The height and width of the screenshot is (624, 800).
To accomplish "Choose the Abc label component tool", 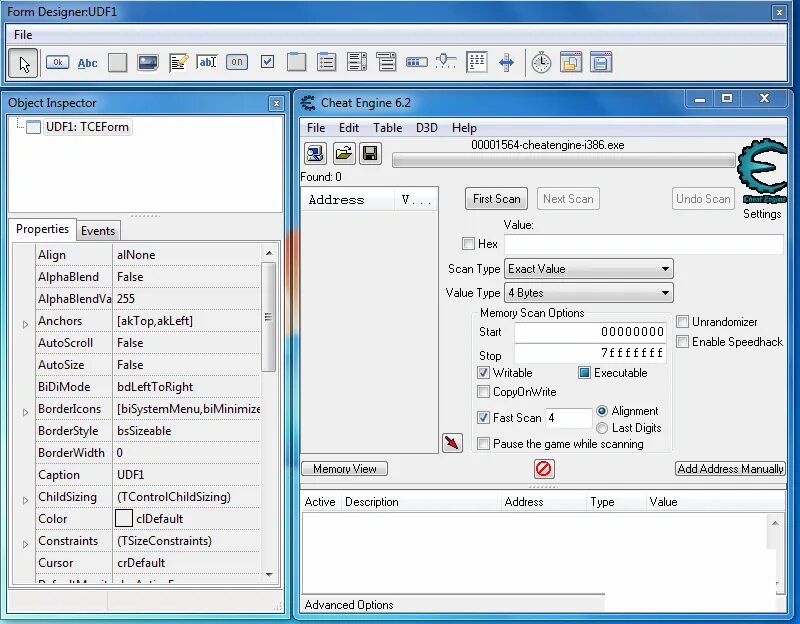I will [x=87, y=63].
